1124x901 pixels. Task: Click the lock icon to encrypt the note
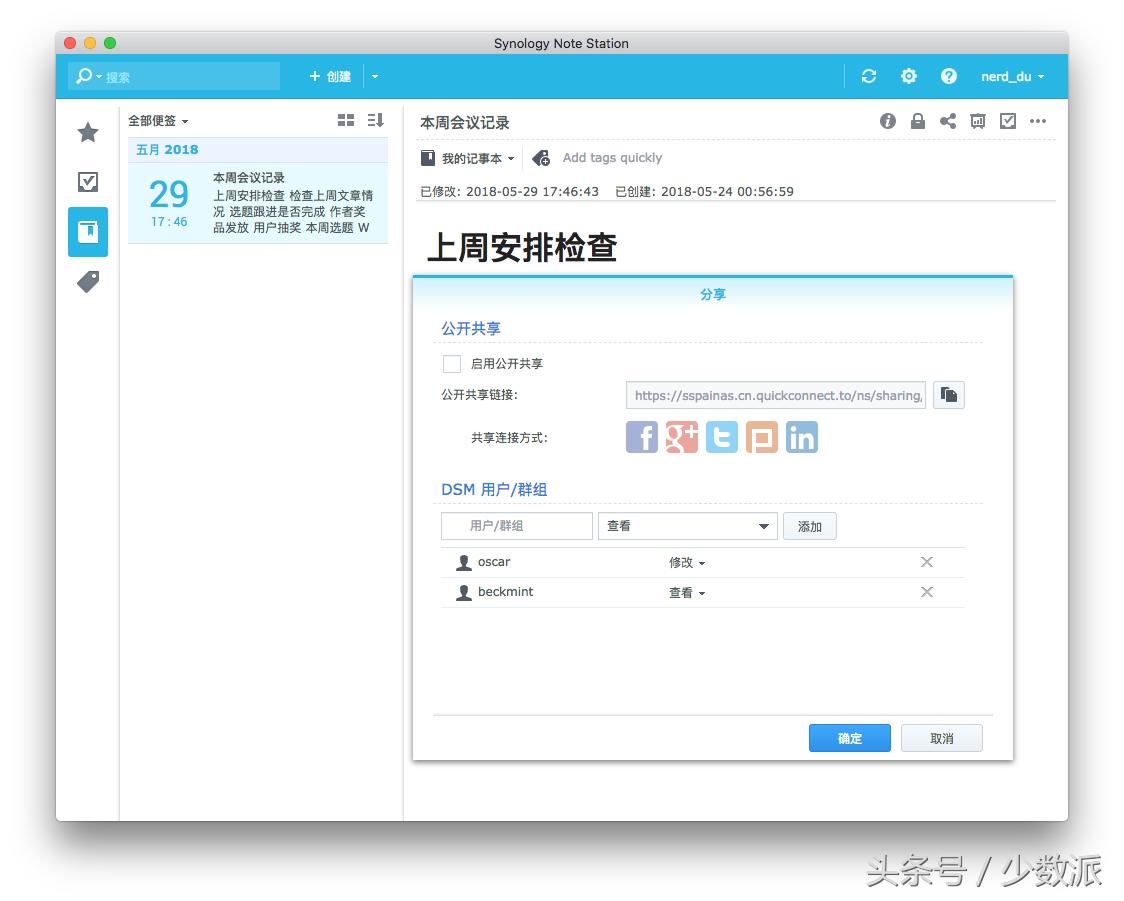pos(918,121)
